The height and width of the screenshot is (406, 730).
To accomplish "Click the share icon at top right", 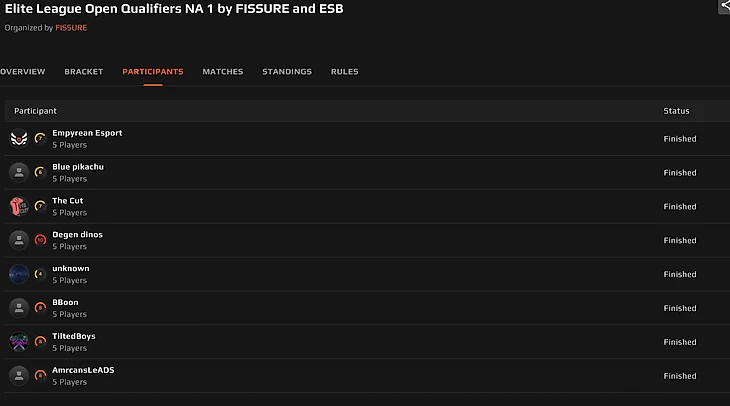I will click(x=723, y=6).
